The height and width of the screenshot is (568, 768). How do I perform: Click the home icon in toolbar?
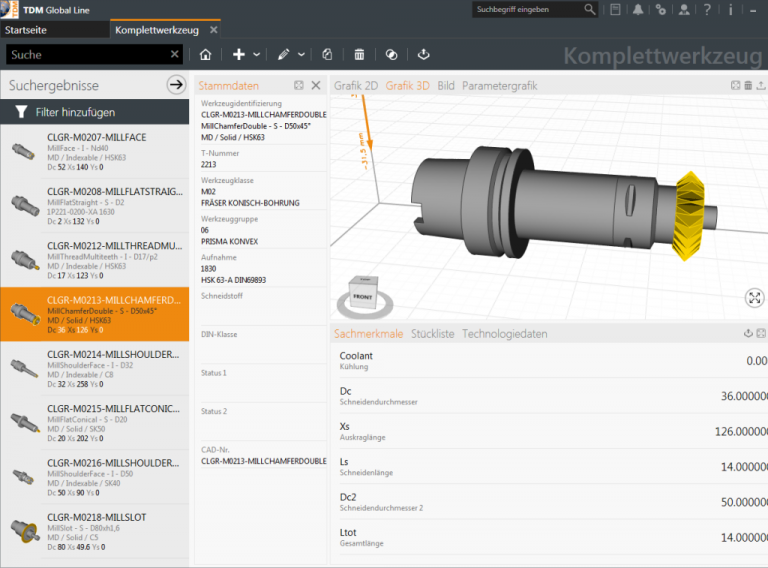click(205, 55)
